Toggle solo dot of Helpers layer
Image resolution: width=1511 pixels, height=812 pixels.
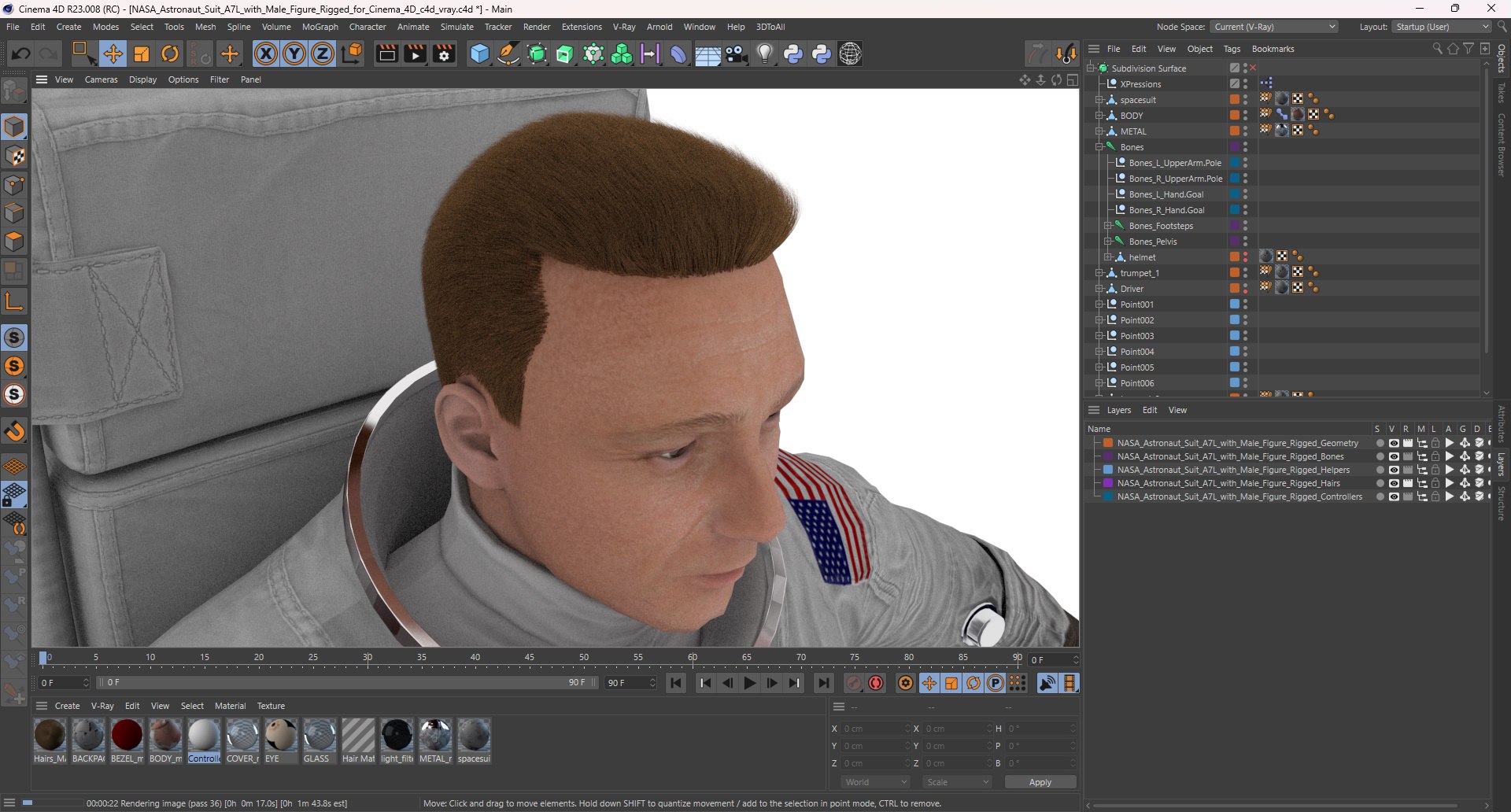click(1380, 470)
